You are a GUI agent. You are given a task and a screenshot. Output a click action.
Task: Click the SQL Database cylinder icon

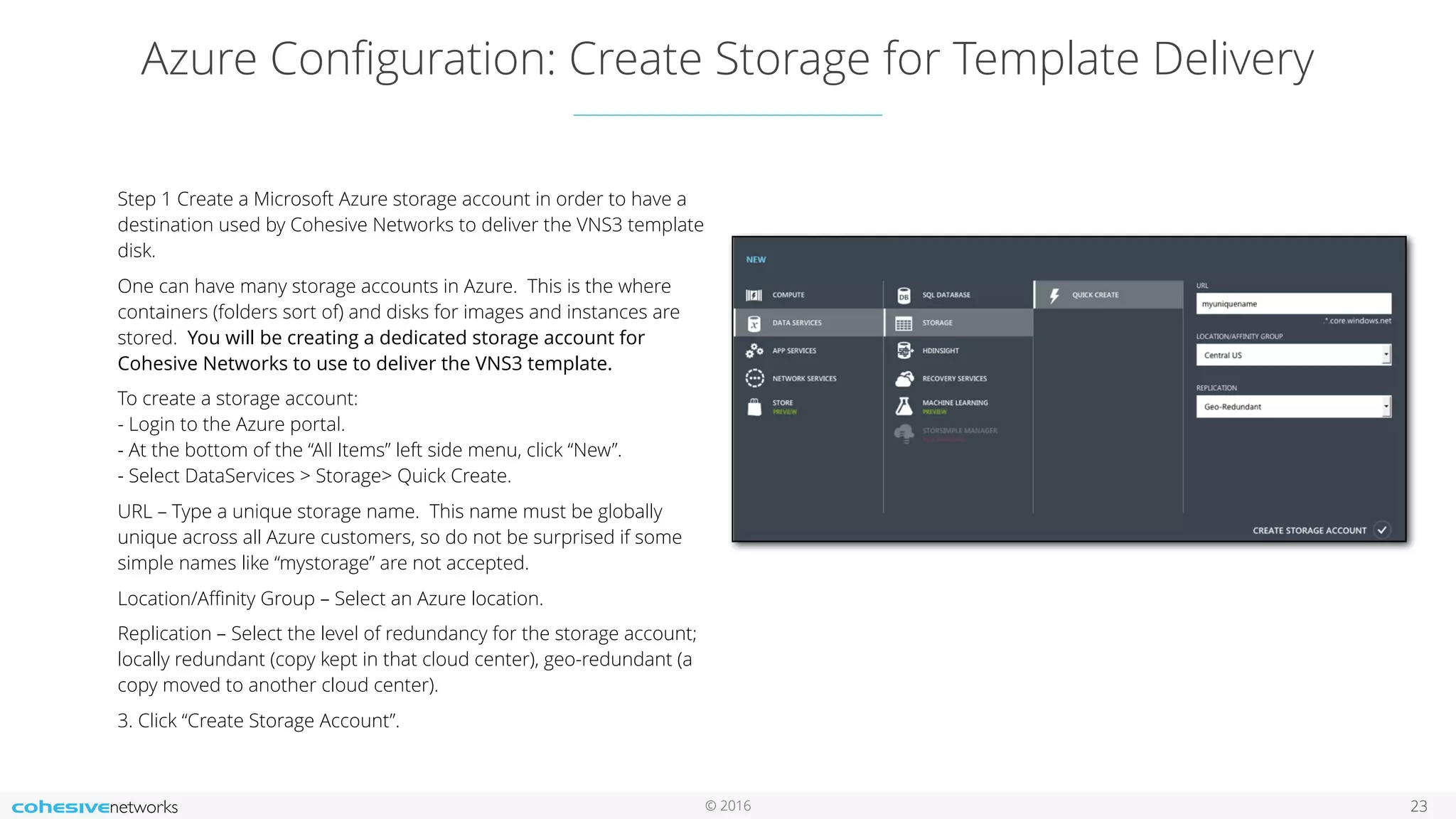(904, 295)
